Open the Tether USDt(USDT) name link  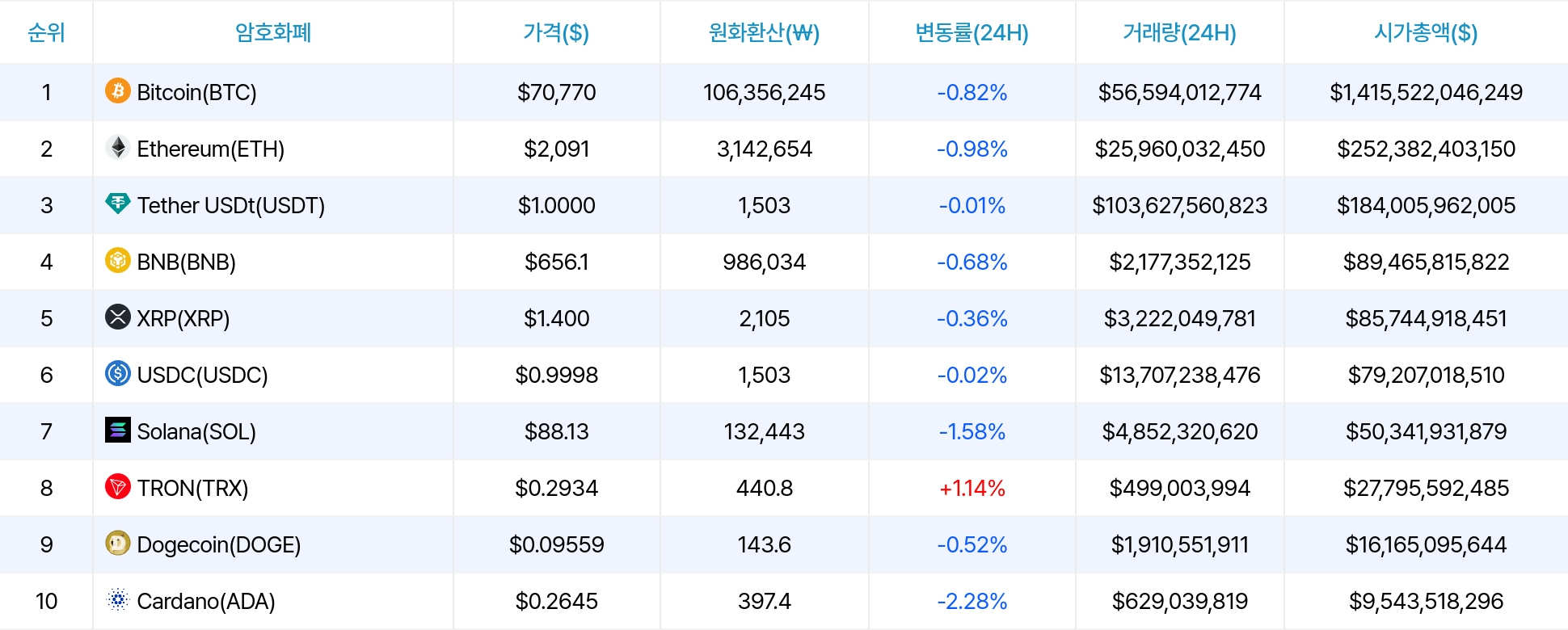tap(230, 206)
